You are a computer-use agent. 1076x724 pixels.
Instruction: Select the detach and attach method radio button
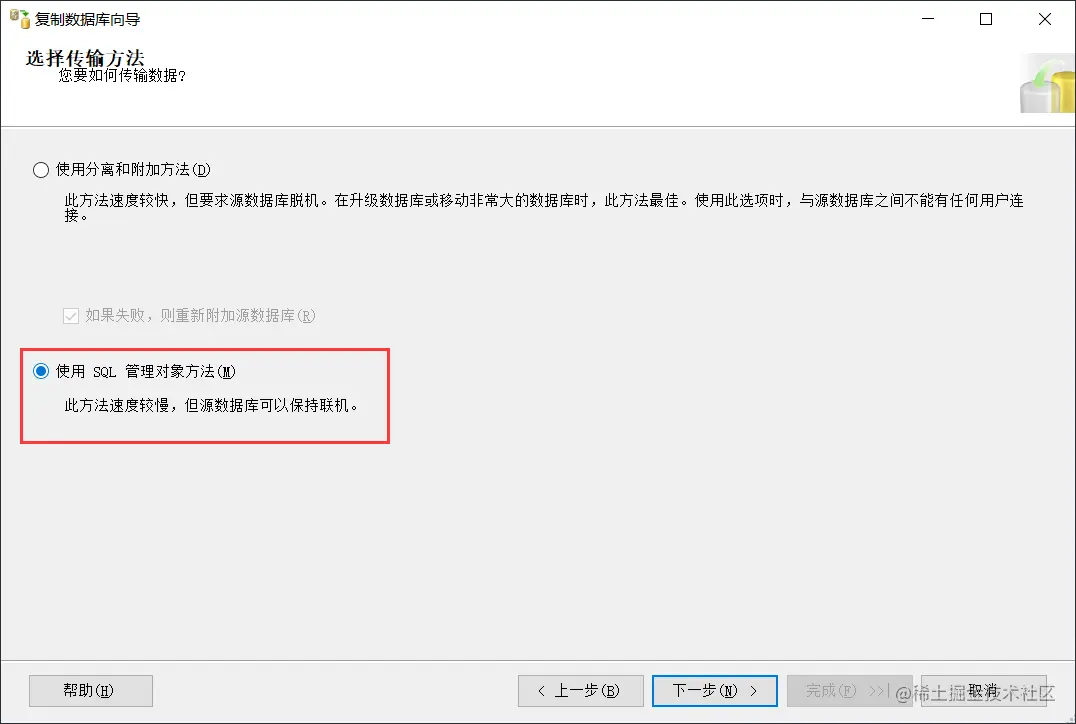[x=41, y=170]
